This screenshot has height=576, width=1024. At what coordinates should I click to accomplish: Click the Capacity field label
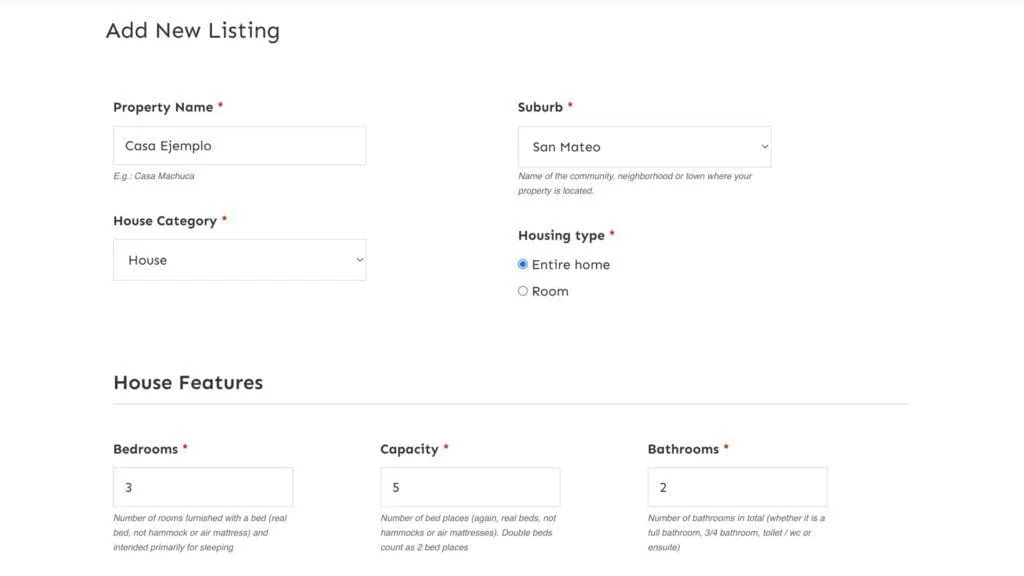click(x=409, y=449)
